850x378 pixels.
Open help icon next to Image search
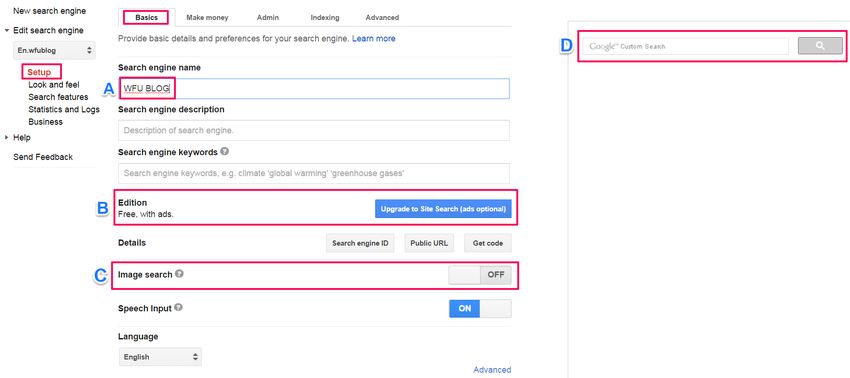179,274
